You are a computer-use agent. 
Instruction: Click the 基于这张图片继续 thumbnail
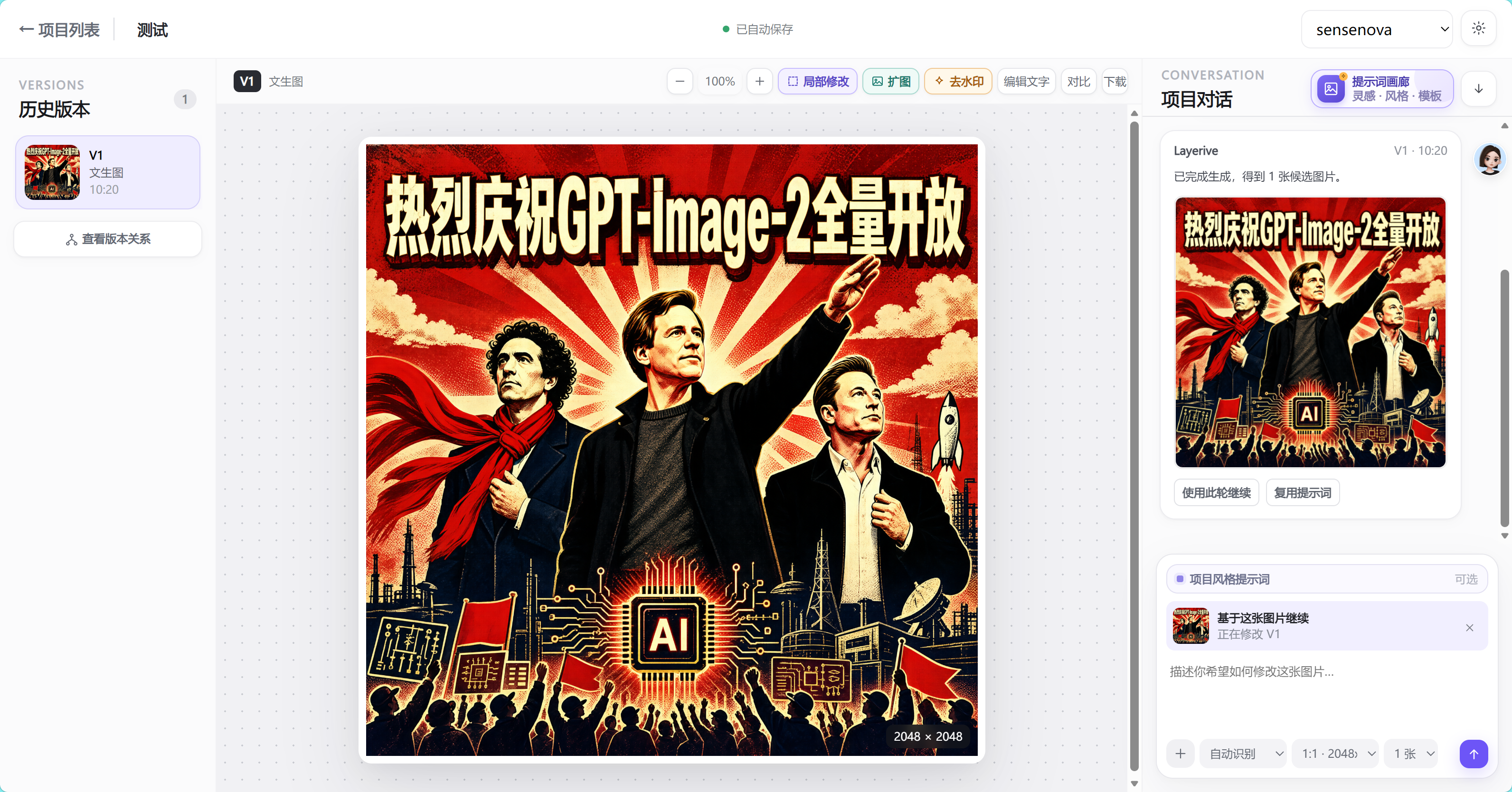click(x=1191, y=626)
